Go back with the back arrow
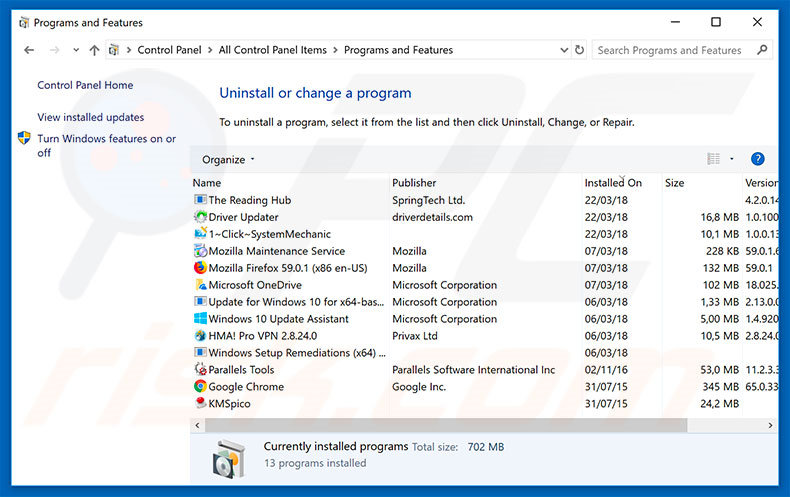 29,50
